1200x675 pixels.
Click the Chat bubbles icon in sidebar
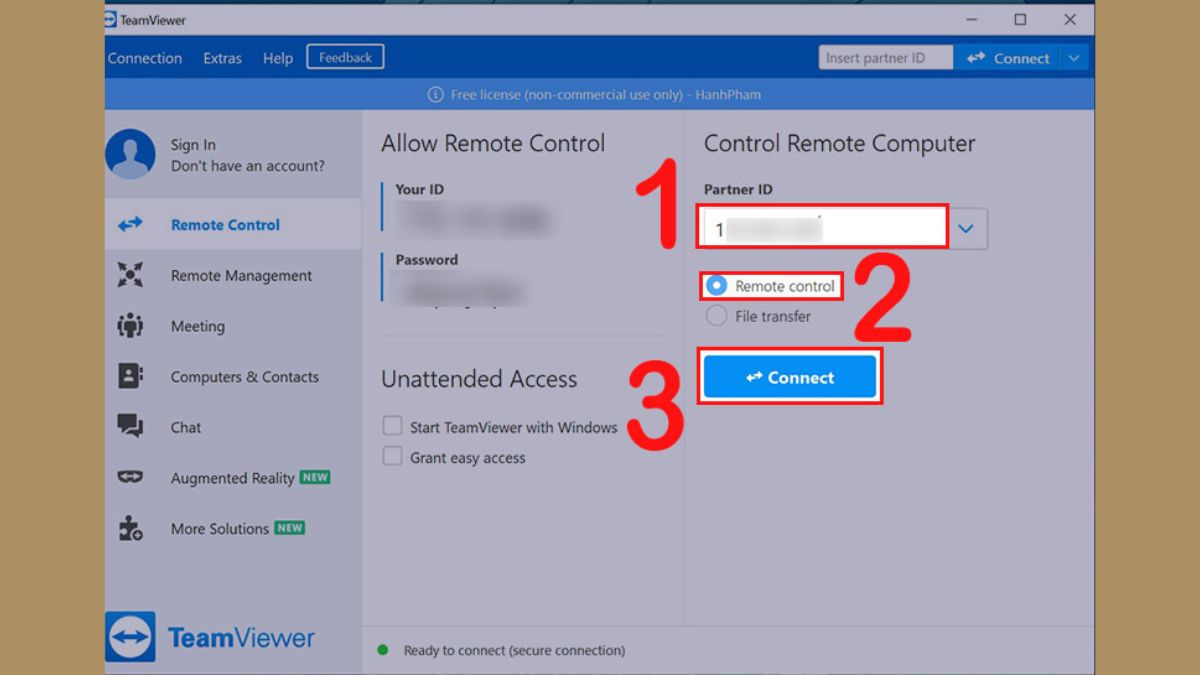130,427
